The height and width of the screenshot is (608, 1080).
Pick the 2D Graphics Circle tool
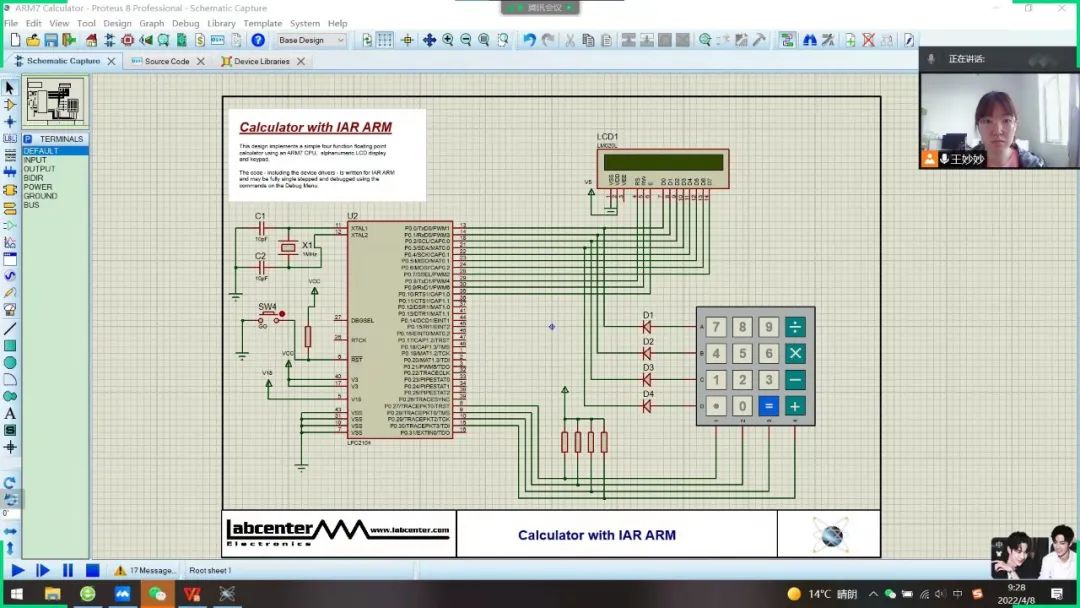[10, 363]
